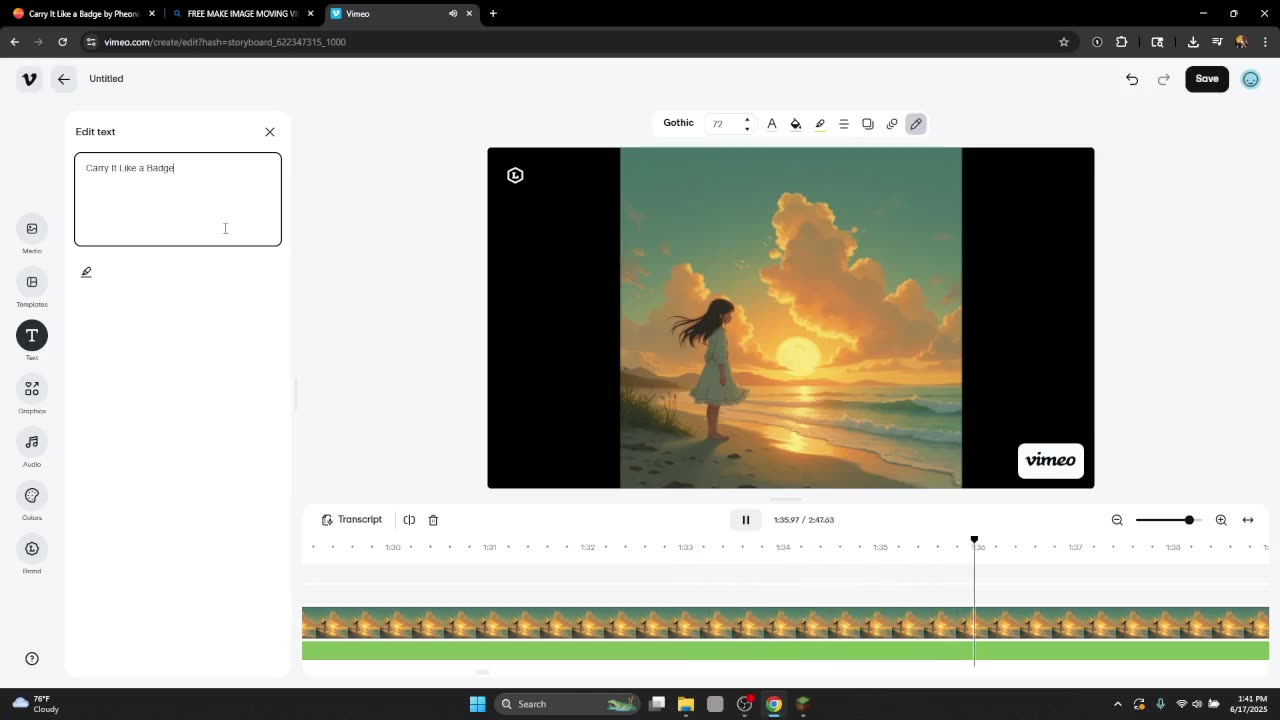Image resolution: width=1280 pixels, height=720 pixels.
Task: Click the Save button
Action: [1207, 79]
